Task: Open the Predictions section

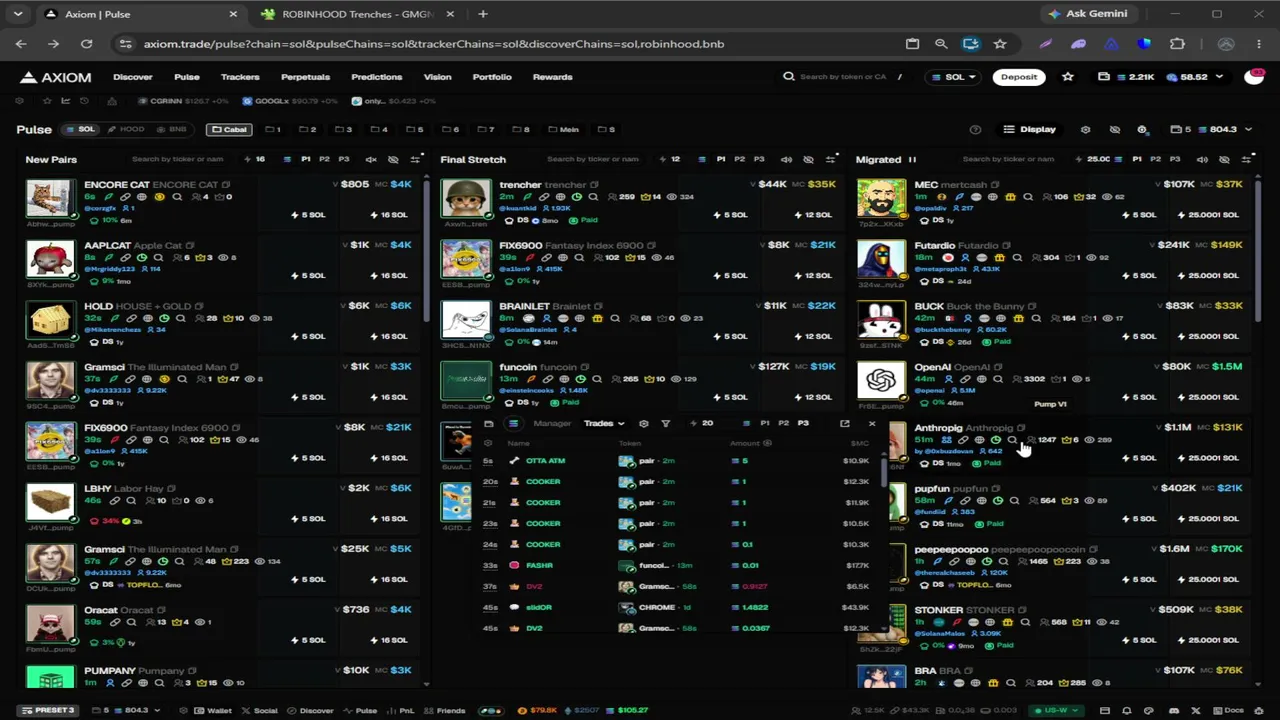Action: click(376, 77)
